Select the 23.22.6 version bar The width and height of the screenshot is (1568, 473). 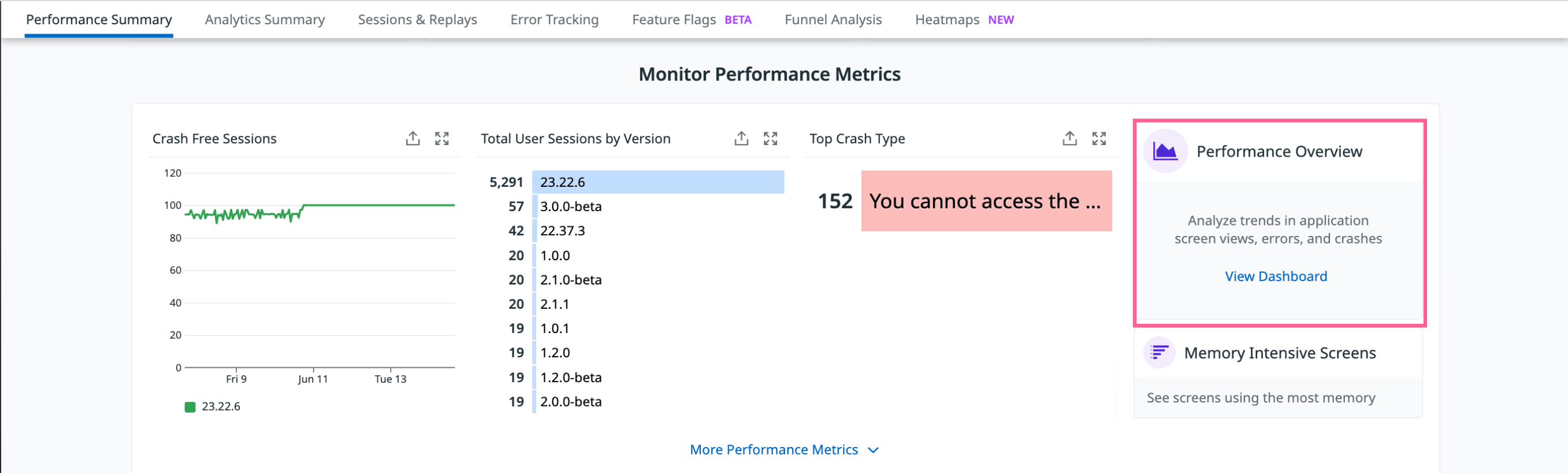coord(657,182)
